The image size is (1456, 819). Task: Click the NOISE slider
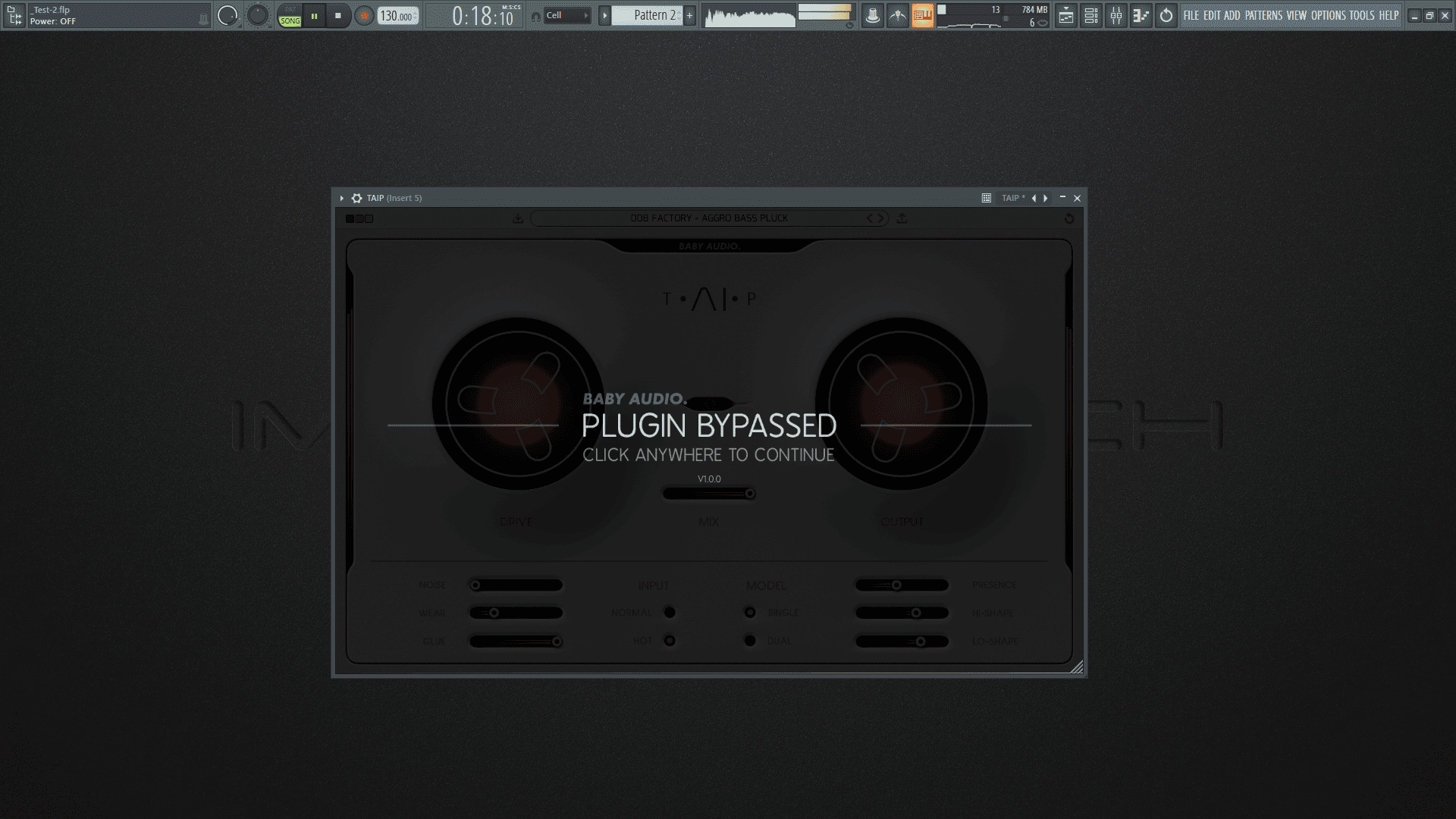516,585
